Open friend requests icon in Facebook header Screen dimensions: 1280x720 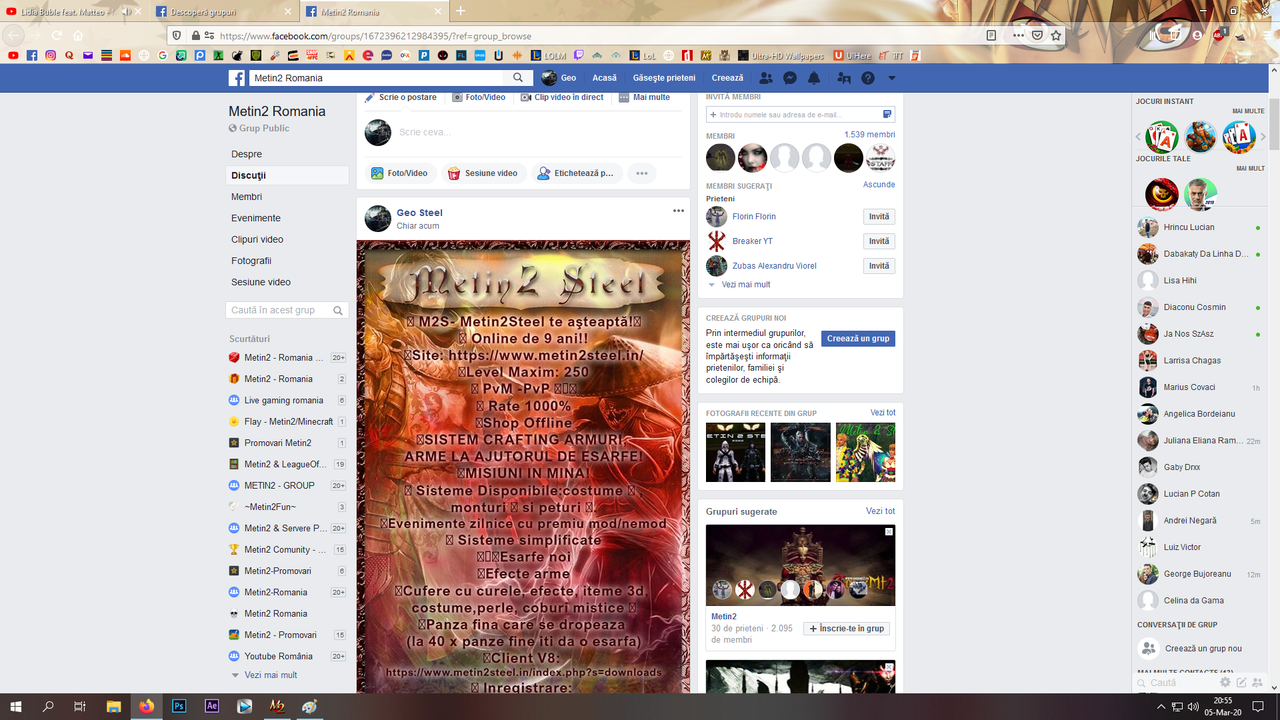tap(766, 78)
